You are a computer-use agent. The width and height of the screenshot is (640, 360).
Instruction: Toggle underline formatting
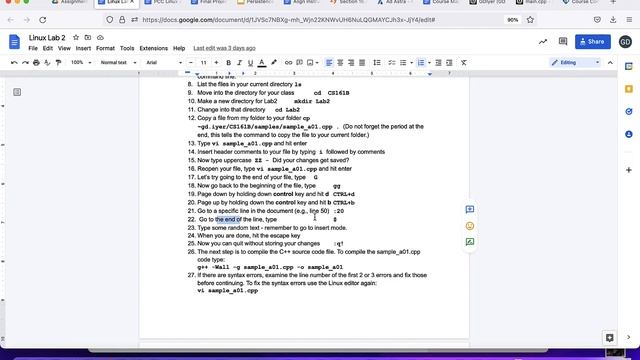251,62
